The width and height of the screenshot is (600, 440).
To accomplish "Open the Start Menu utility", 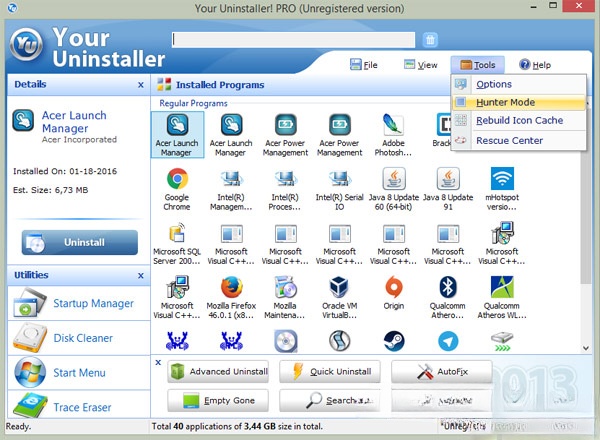I will [79, 373].
